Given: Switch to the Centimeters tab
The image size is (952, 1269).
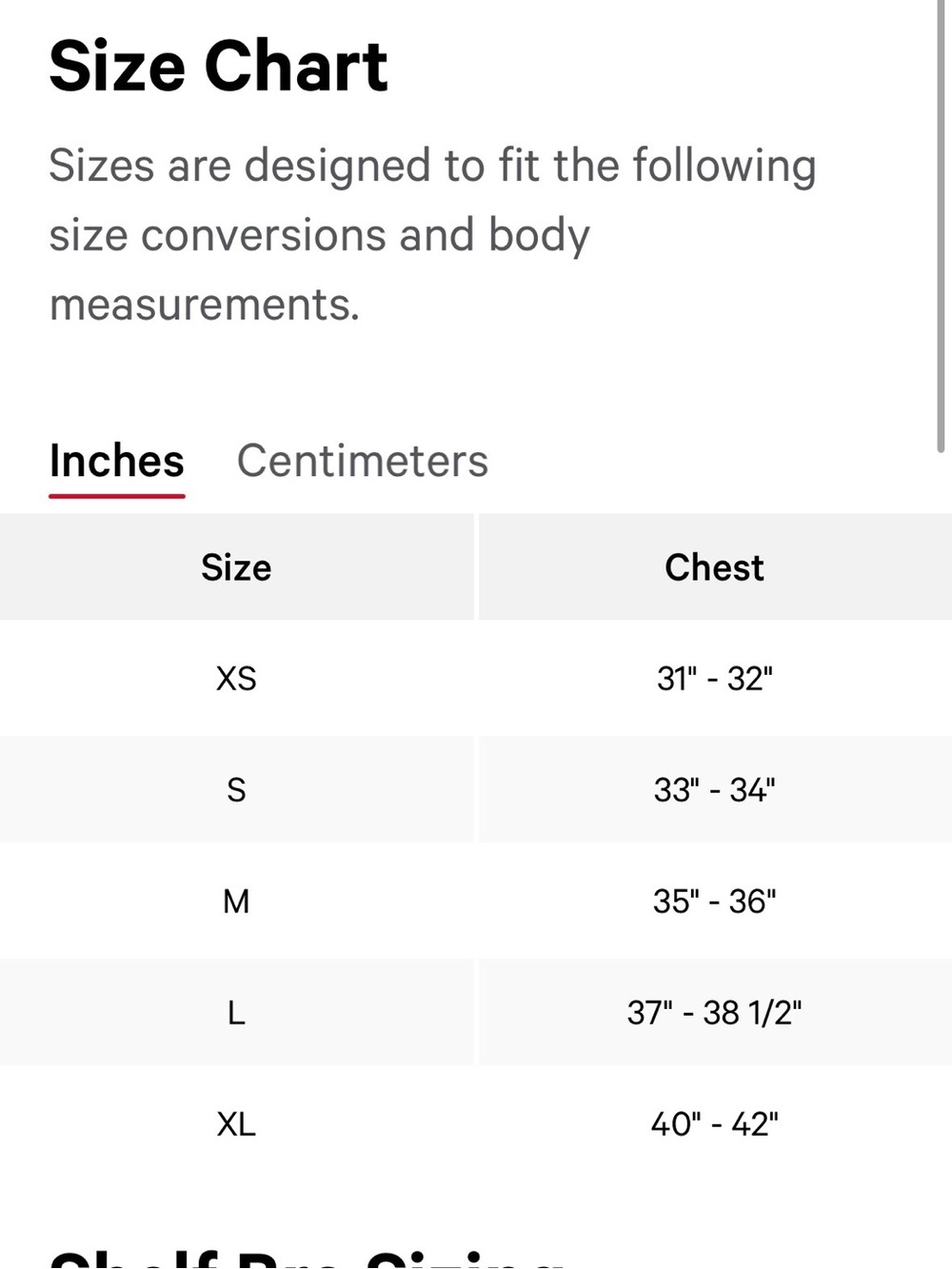Looking at the screenshot, I should tap(362, 461).
